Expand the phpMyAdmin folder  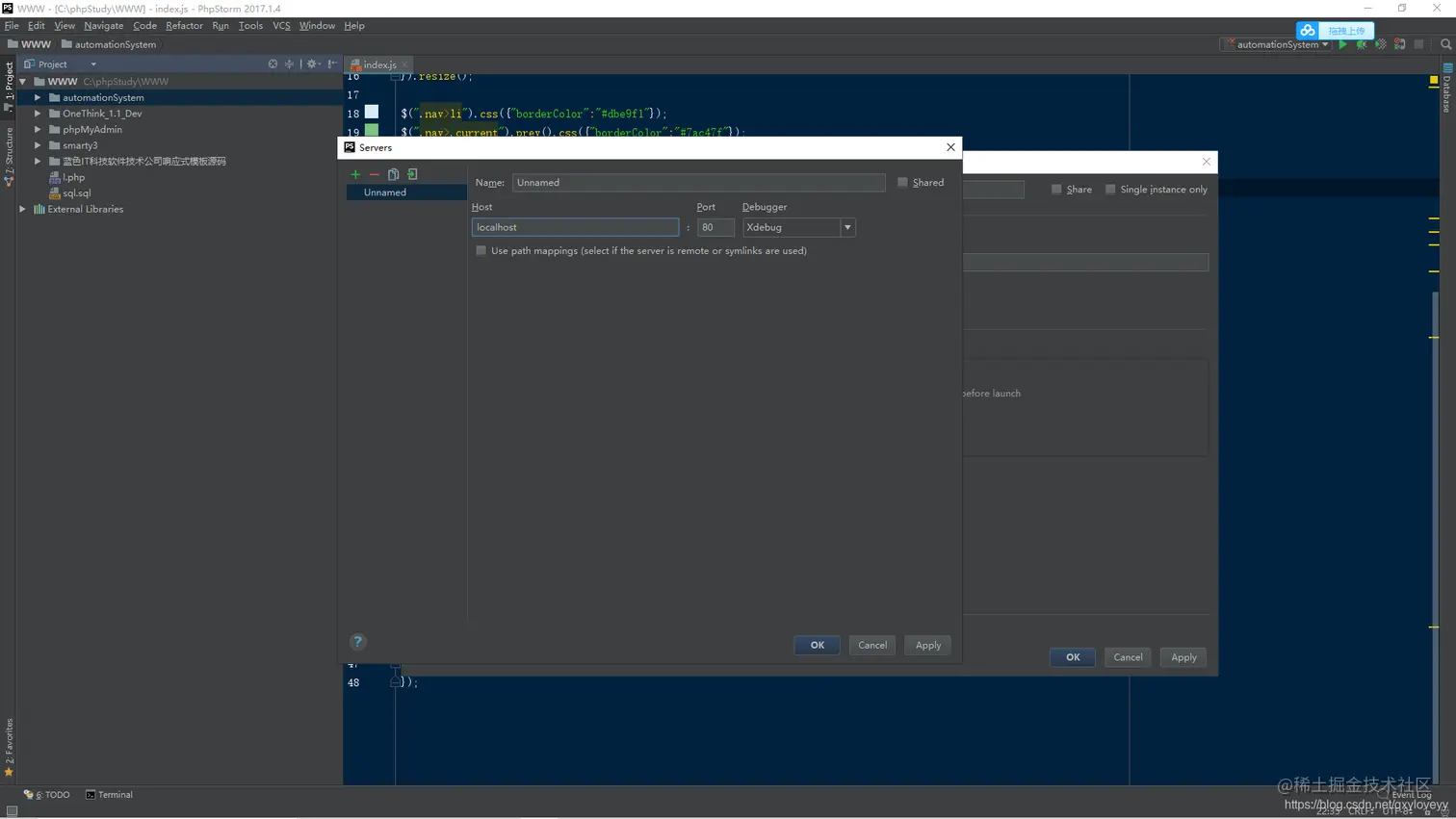click(38, 129)
